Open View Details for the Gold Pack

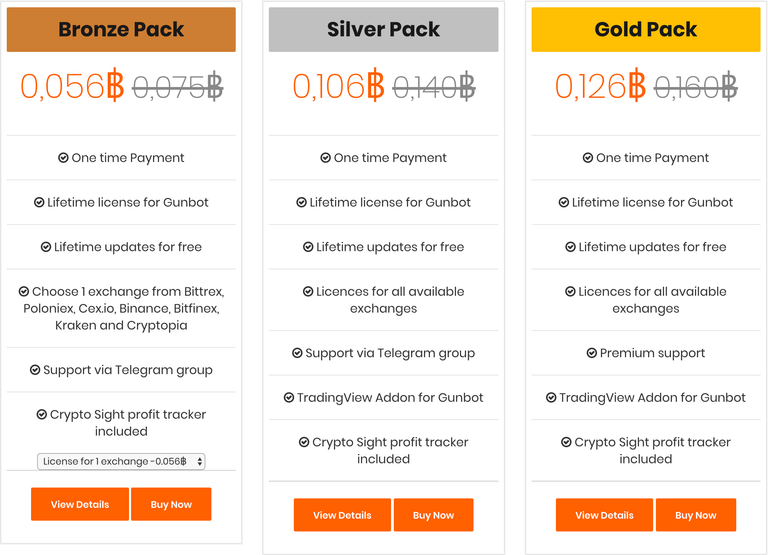pyautogui.click(x=604, y=515)
